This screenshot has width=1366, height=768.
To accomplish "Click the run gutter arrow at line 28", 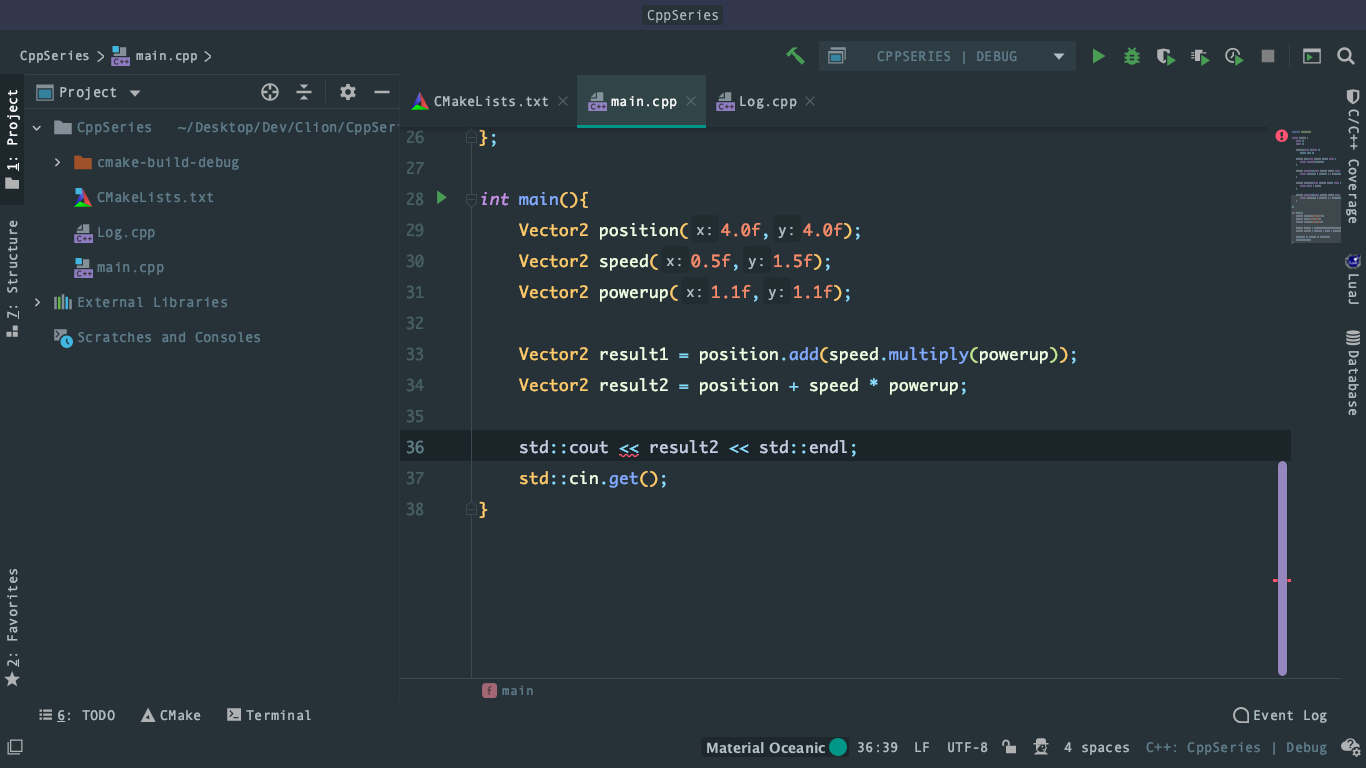I will (x=442, y=198).
